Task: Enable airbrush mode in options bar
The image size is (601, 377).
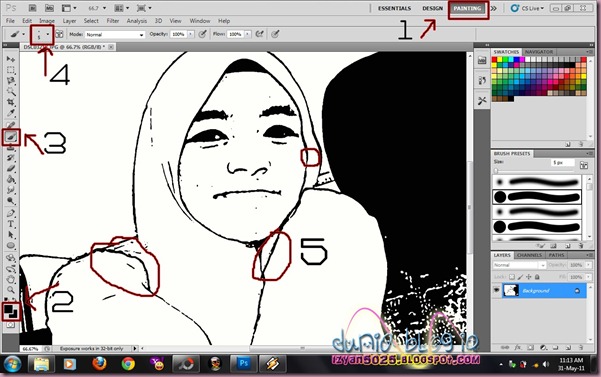Action: point(259,34)
